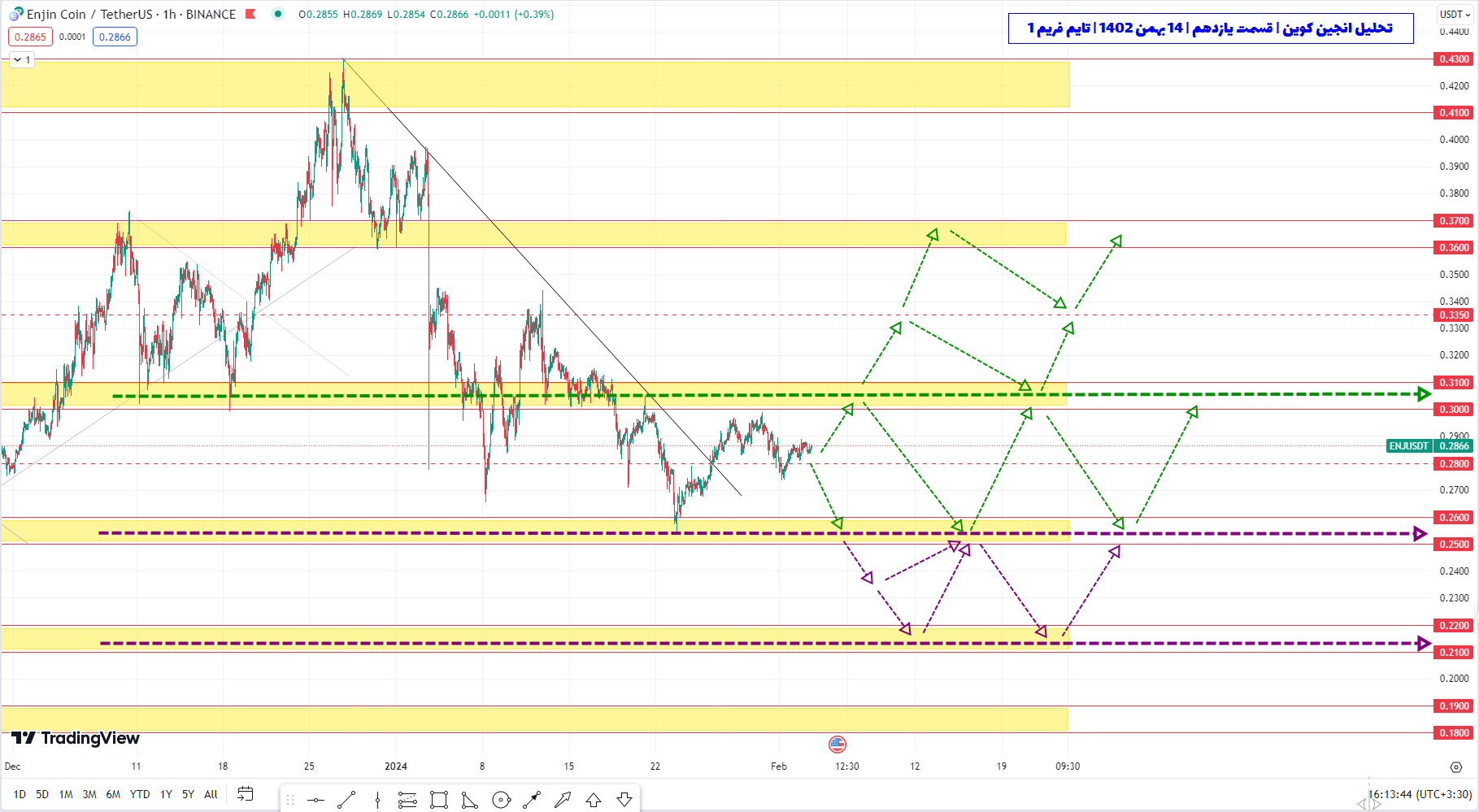1479x812 pixels.
Task: Click the 0.3600 price level label
Action: coord(1455,247)
